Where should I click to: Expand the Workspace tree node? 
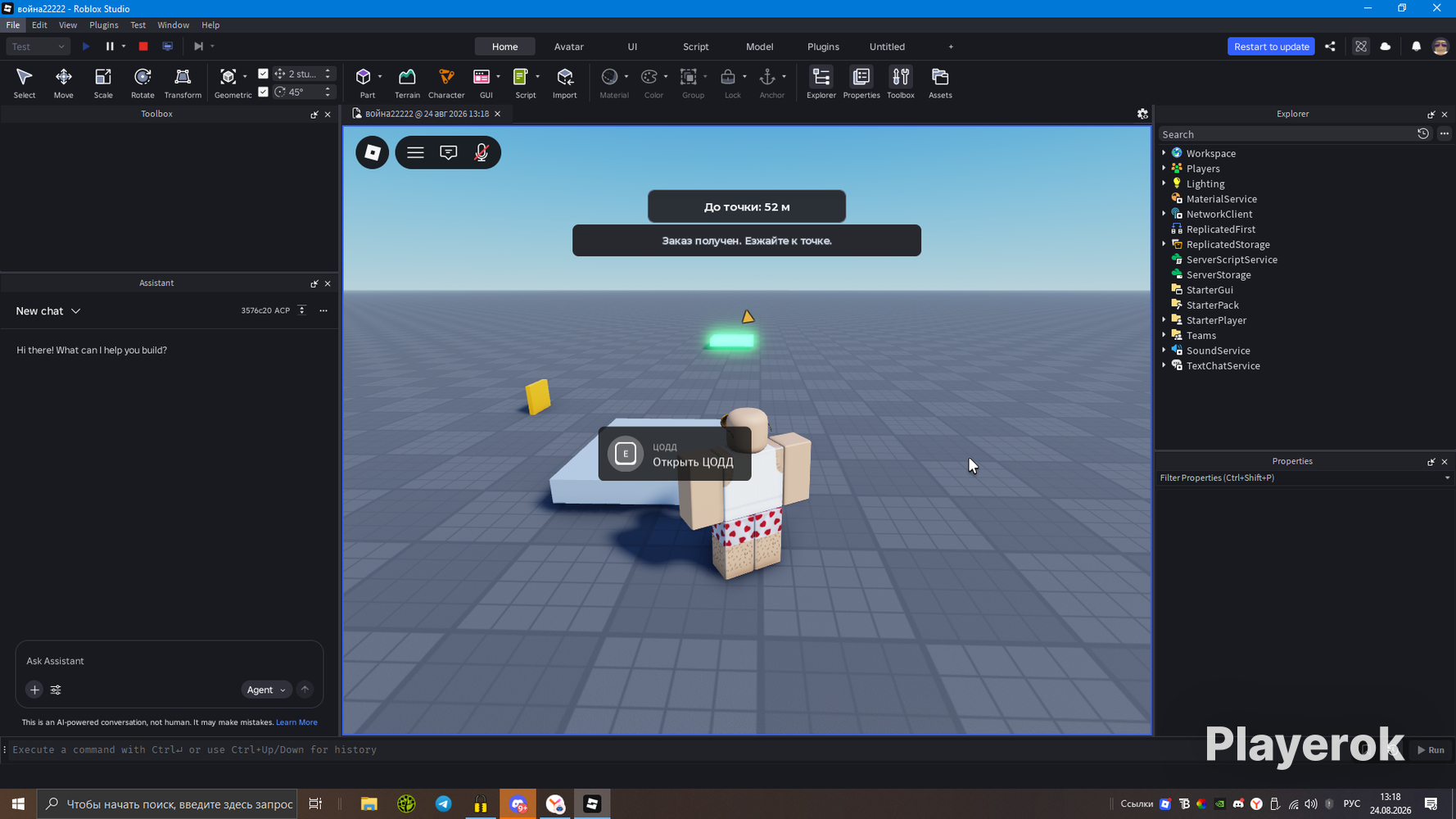click(x=1164, y=153)
